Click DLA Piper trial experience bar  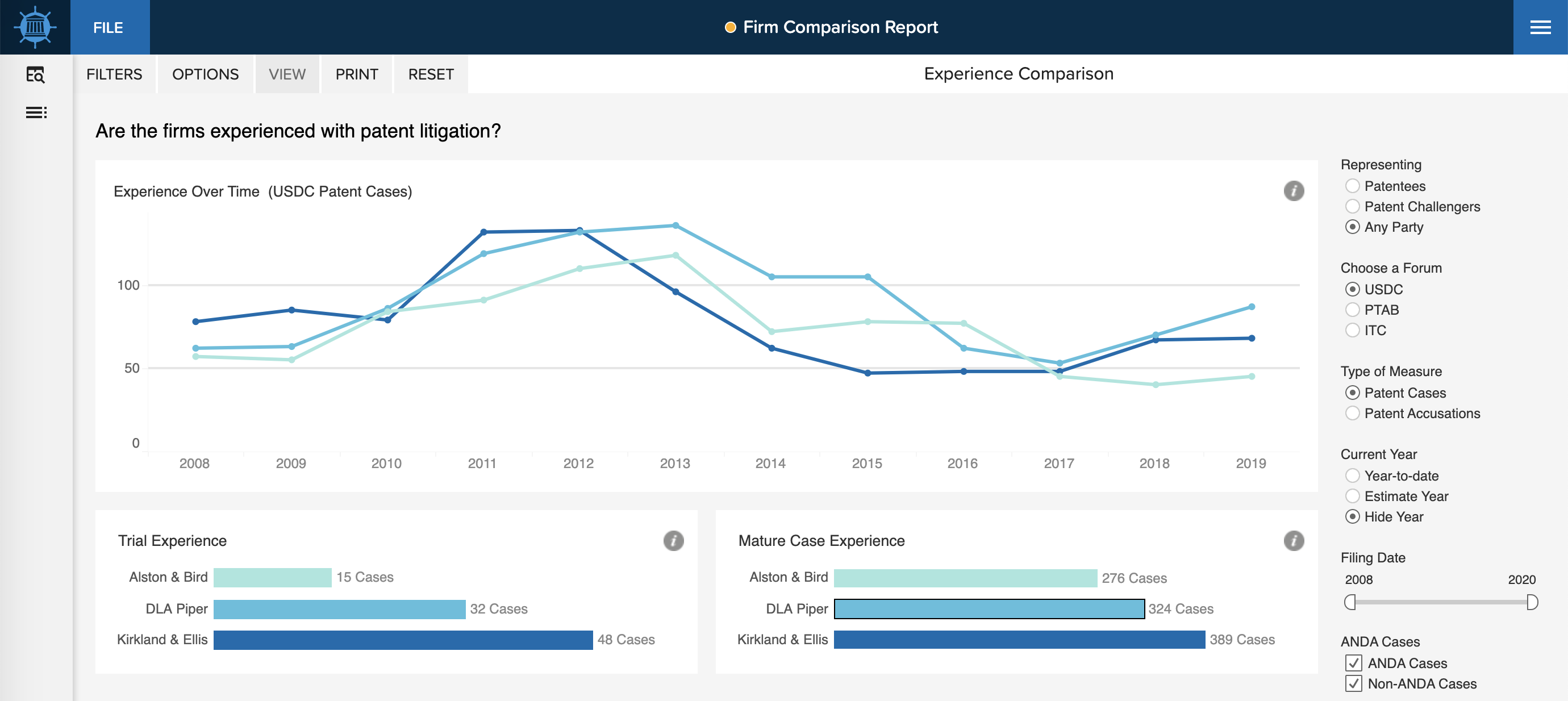point(339,608)
